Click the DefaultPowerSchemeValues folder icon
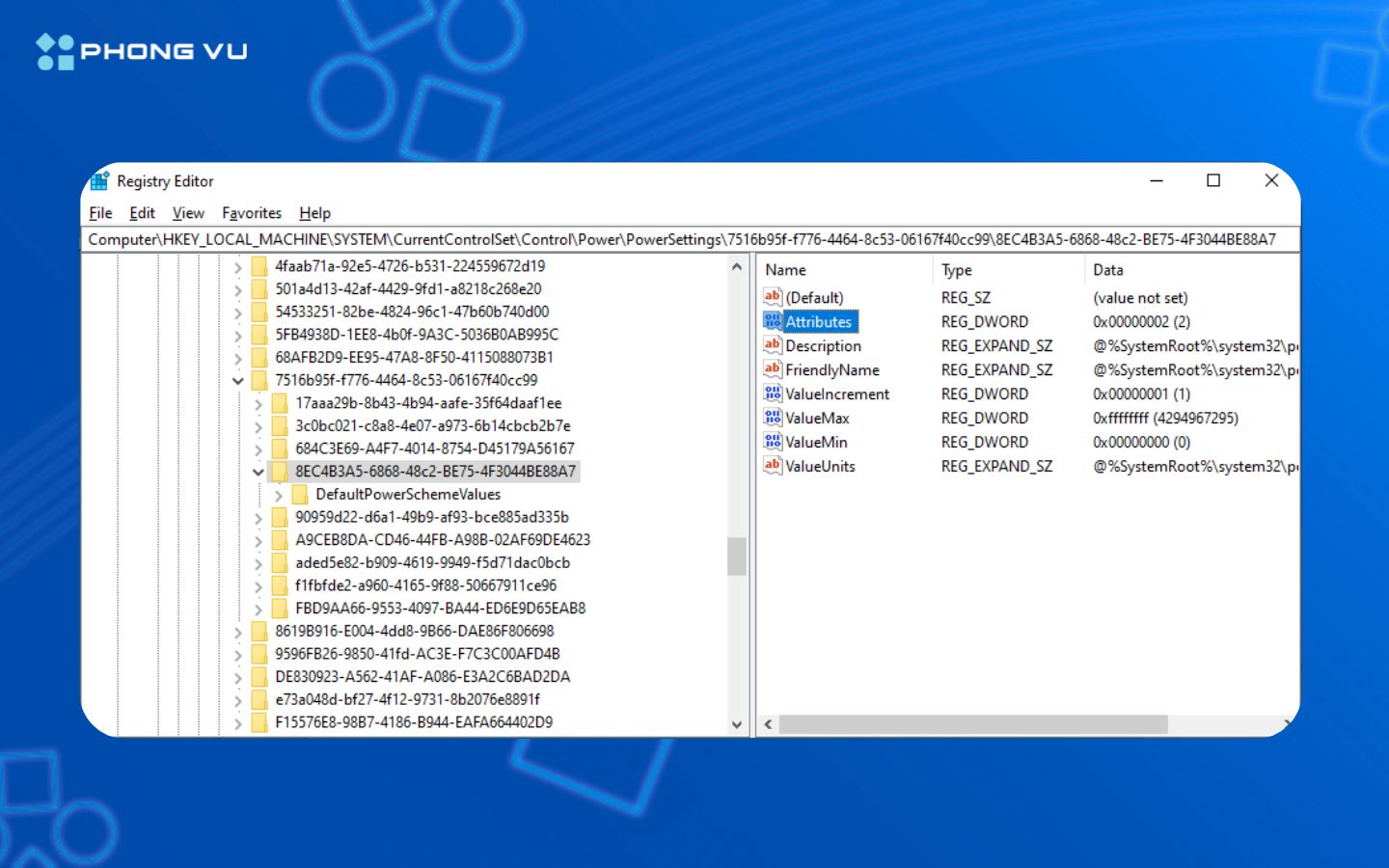 pos(300,495)
